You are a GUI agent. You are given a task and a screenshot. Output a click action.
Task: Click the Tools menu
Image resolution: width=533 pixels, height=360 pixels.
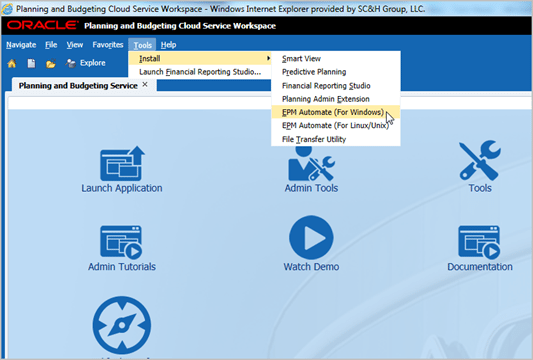pyautogui.click(x=142, y=45)
